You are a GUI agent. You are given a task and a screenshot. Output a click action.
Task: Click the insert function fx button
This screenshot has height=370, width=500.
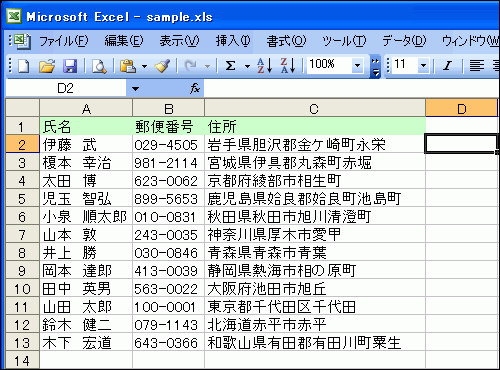(x=195, y=89)
